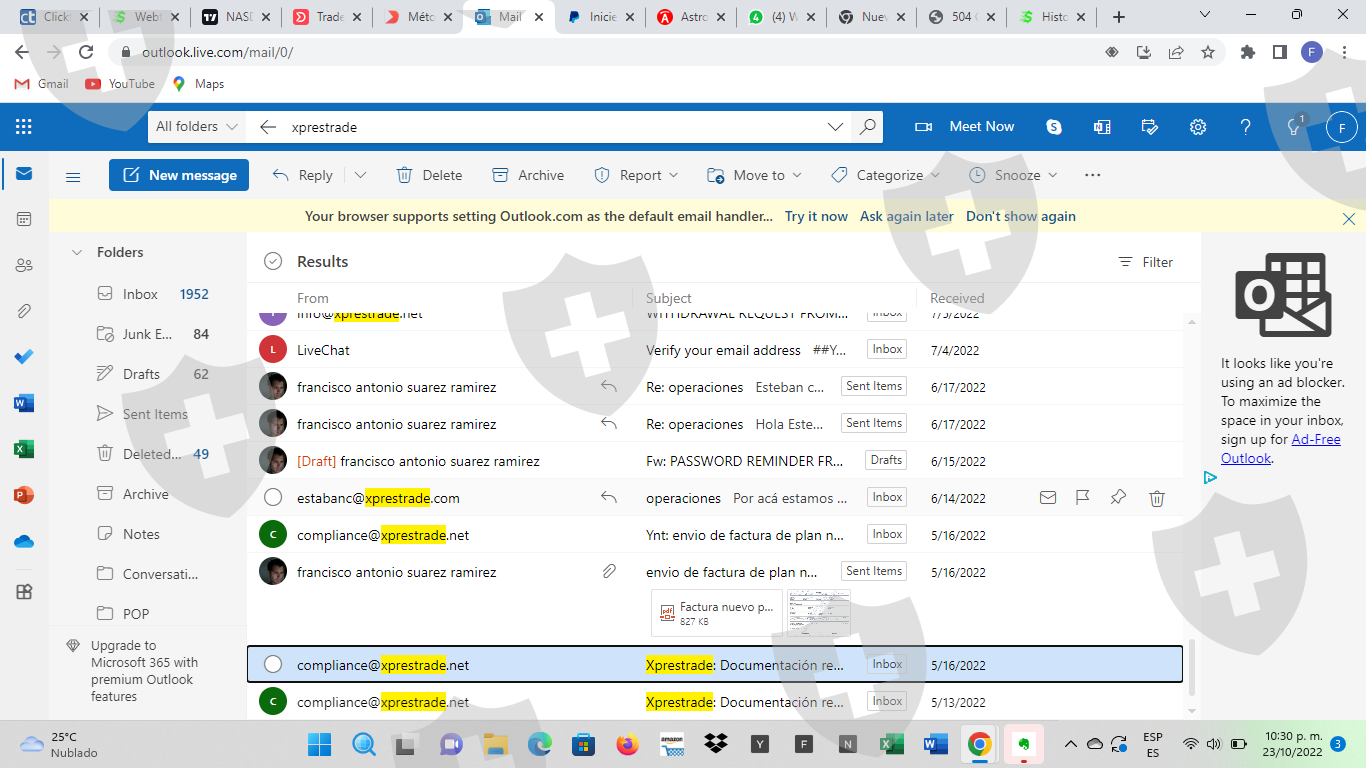Flag the estabanc@xprestrade.com message
The image size is (1366, 768).
coord(1082,498)
